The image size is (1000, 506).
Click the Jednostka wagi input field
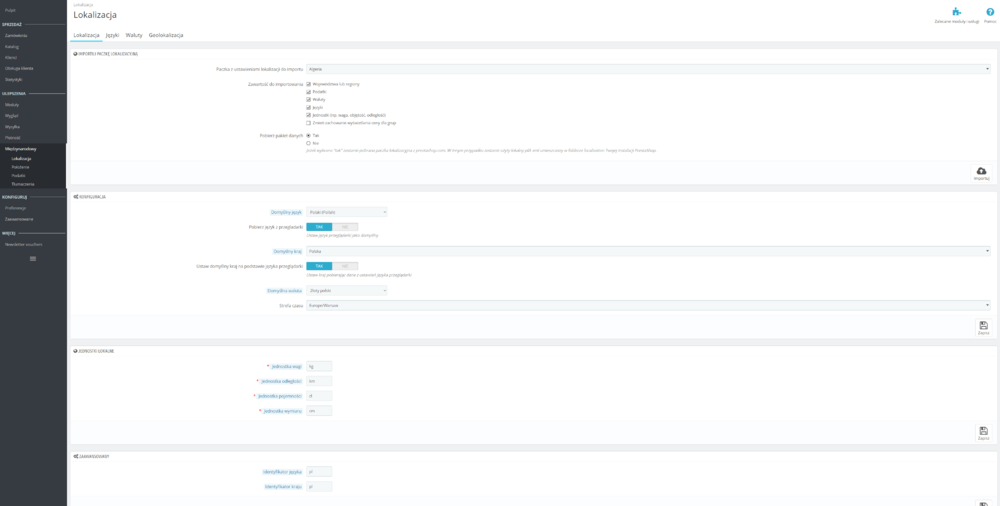point(320,366)
